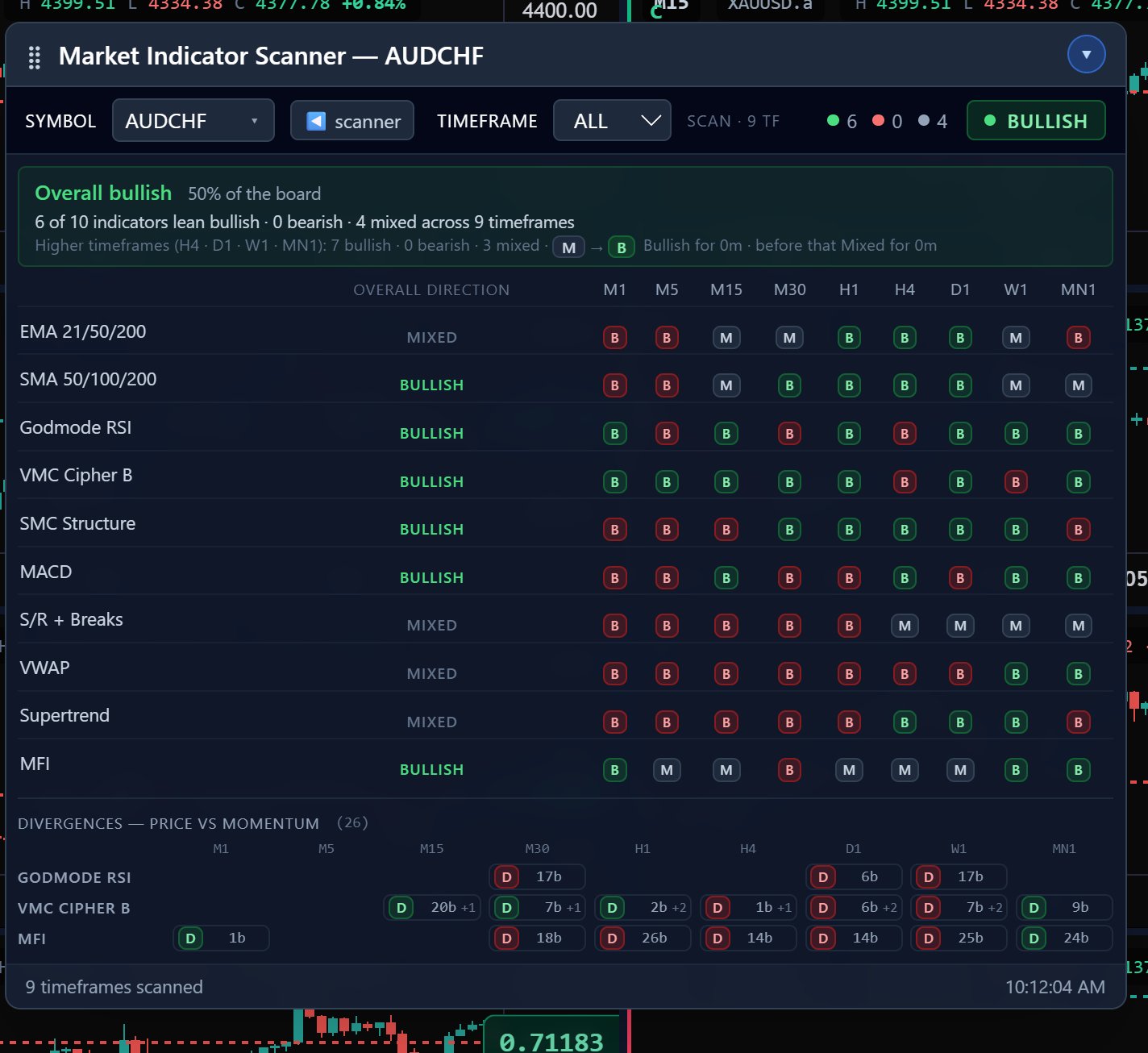This screenshot has height=1053, width=1148.
Task: Click the Supertrend row label
Action: (64, 716)
